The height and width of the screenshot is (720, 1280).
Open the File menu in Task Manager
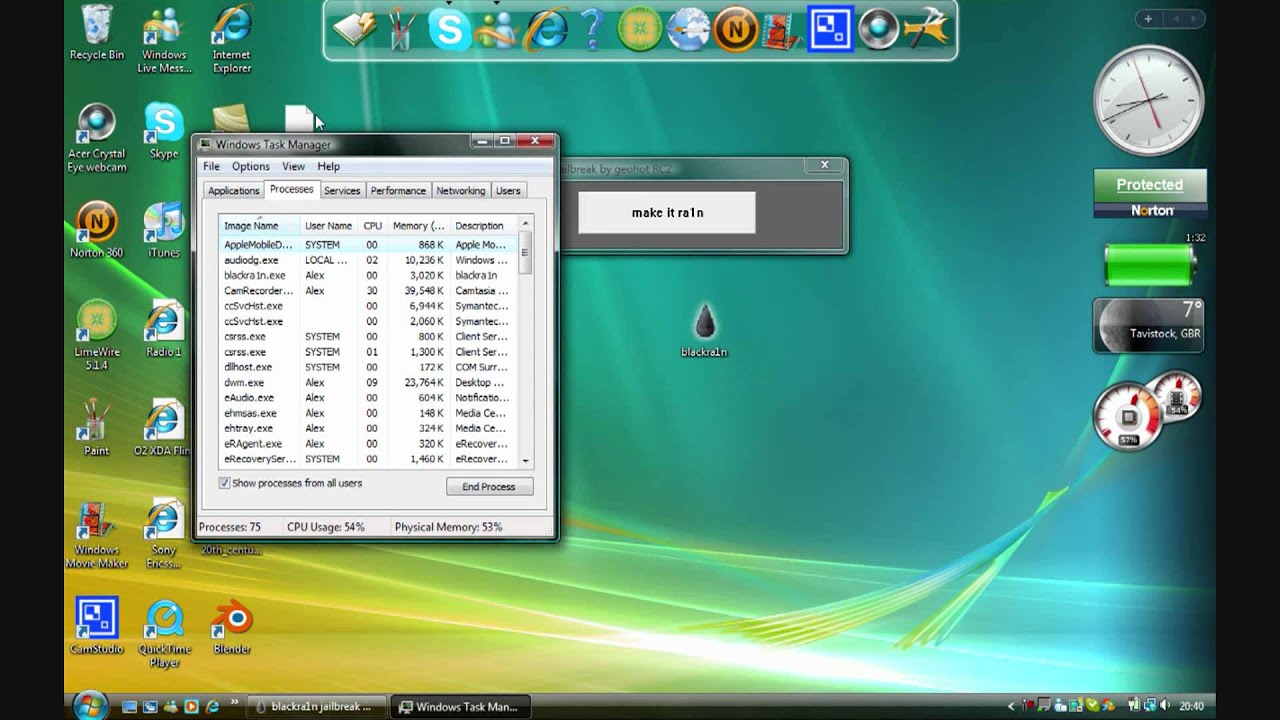tap(211, 167)
